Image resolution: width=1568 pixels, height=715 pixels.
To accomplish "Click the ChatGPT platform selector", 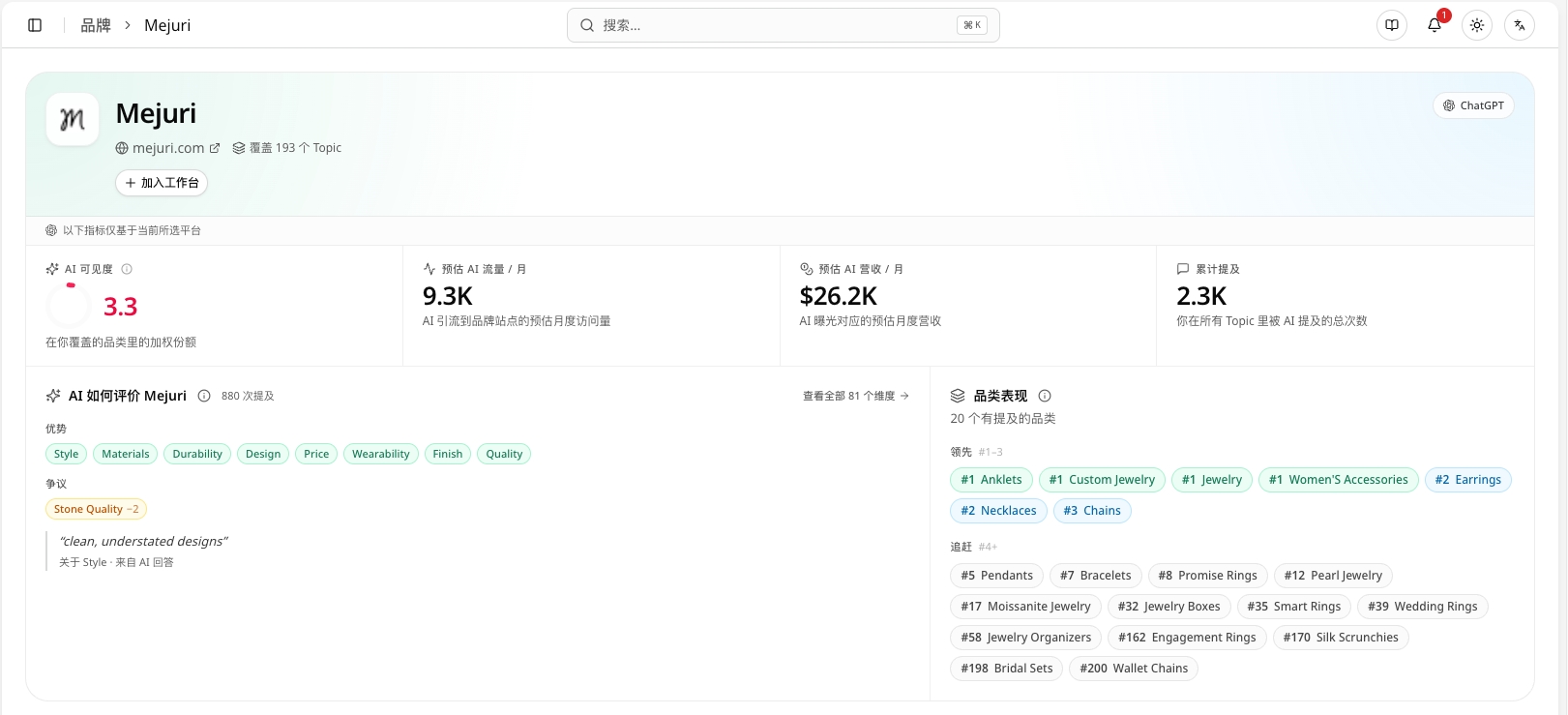I will click(1473, 105).
